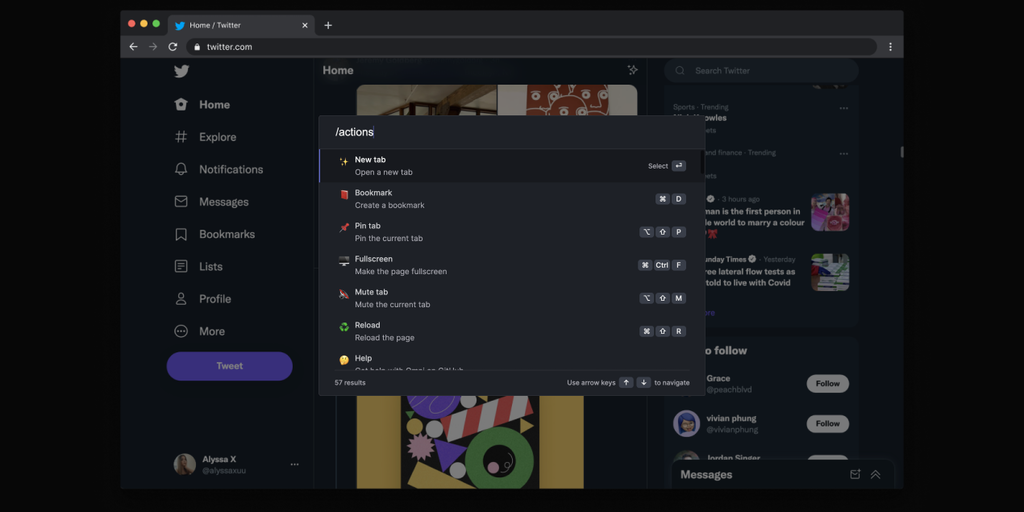Click the Profile person icon
This screenshot has width=1024, height=512.
(x=181, y=298)
